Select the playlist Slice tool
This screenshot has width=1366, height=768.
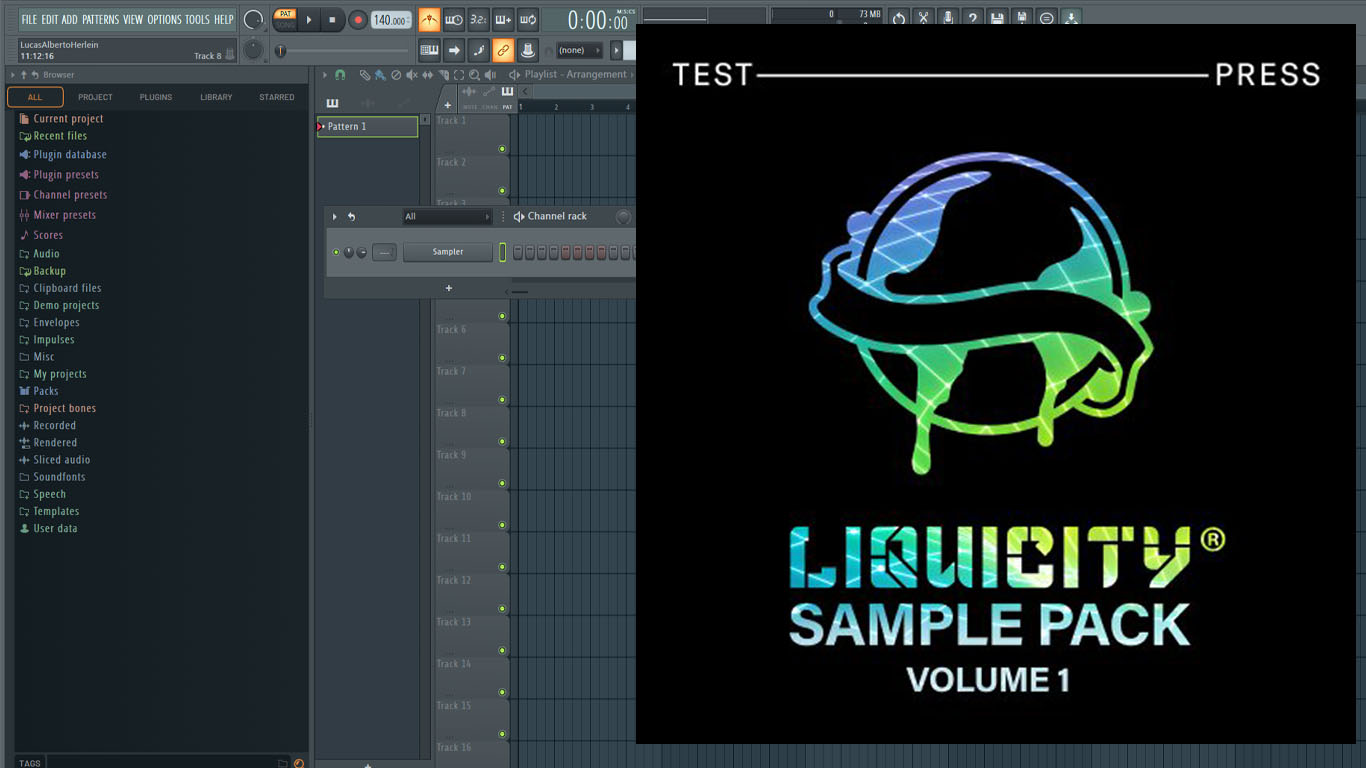[443, 75]
